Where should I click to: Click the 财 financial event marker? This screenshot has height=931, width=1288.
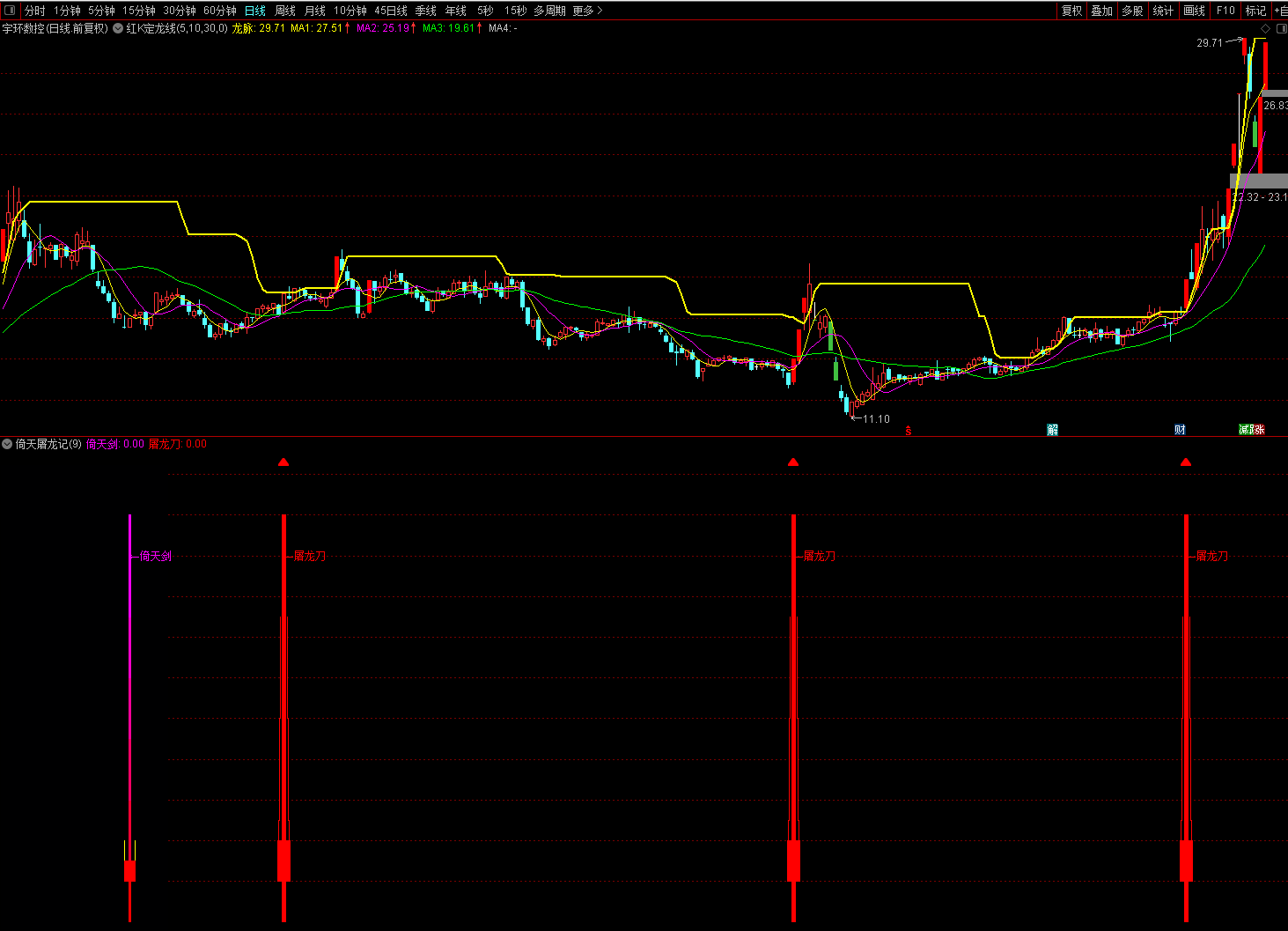pos(1180,430)
